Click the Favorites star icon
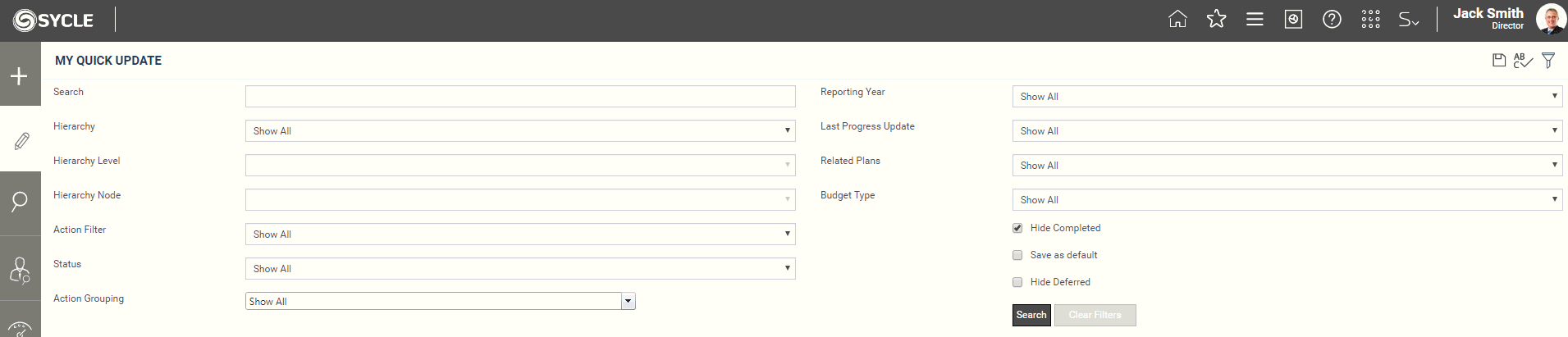This screenshot has height=337, width=1568. coord(1216,19)
